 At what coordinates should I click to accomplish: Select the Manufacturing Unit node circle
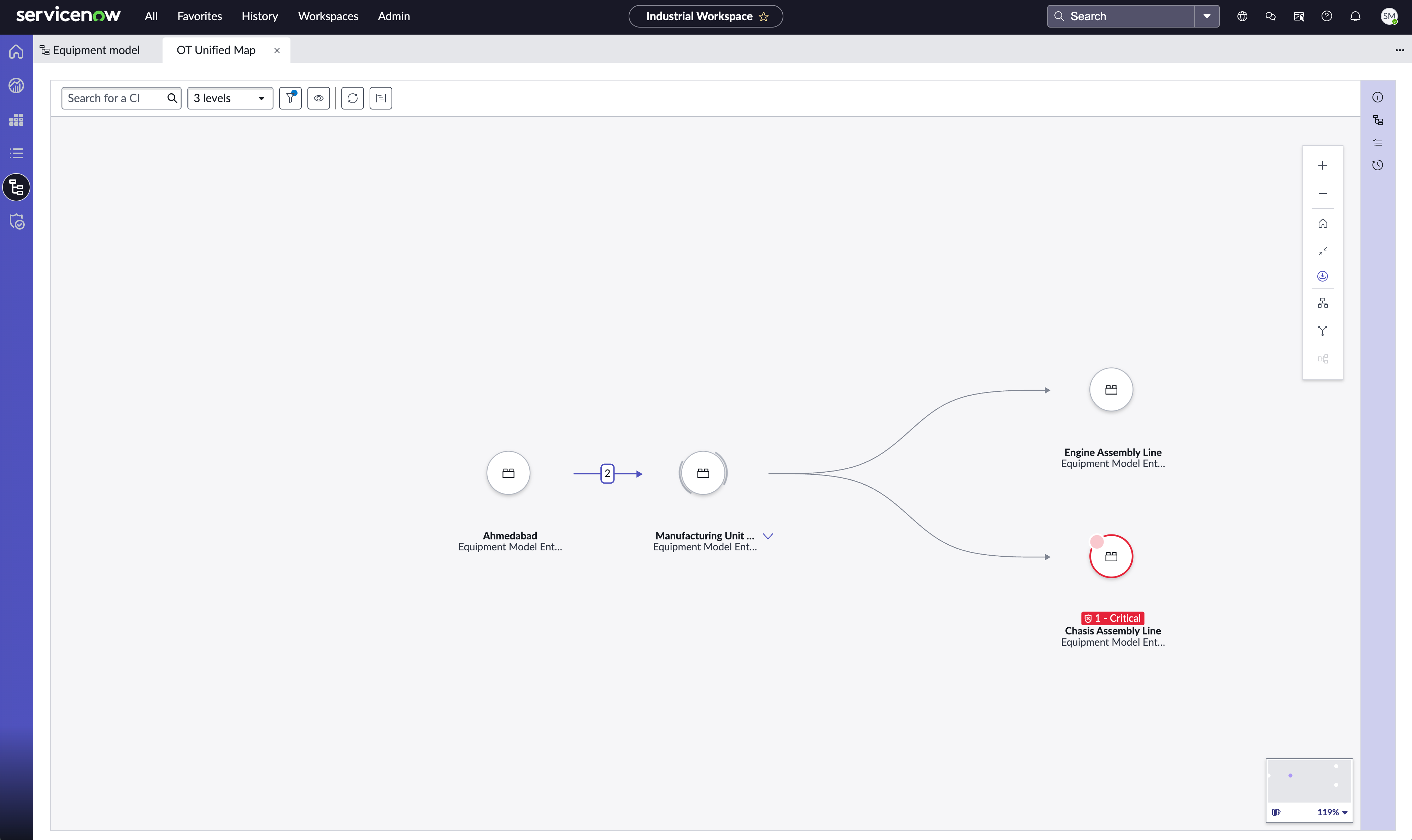(703, 473)
